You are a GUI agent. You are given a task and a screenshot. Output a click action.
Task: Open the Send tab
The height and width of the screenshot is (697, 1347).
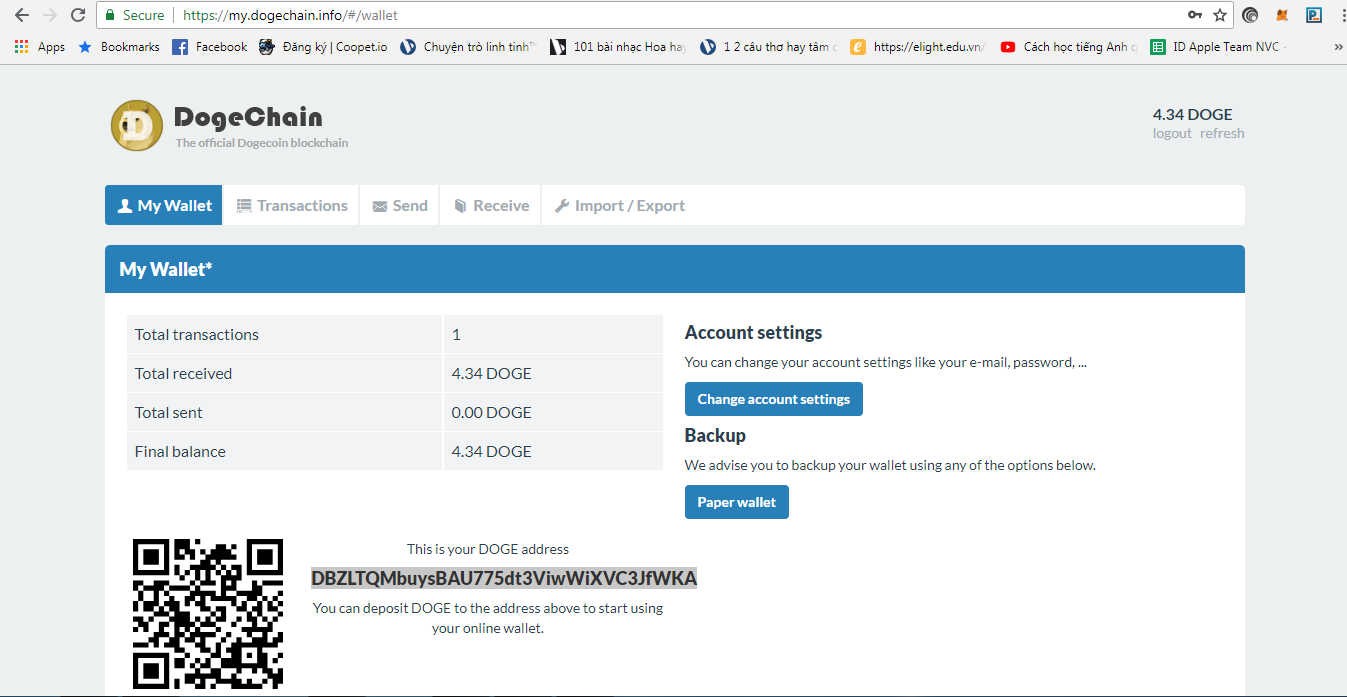(x=399, y=205)
